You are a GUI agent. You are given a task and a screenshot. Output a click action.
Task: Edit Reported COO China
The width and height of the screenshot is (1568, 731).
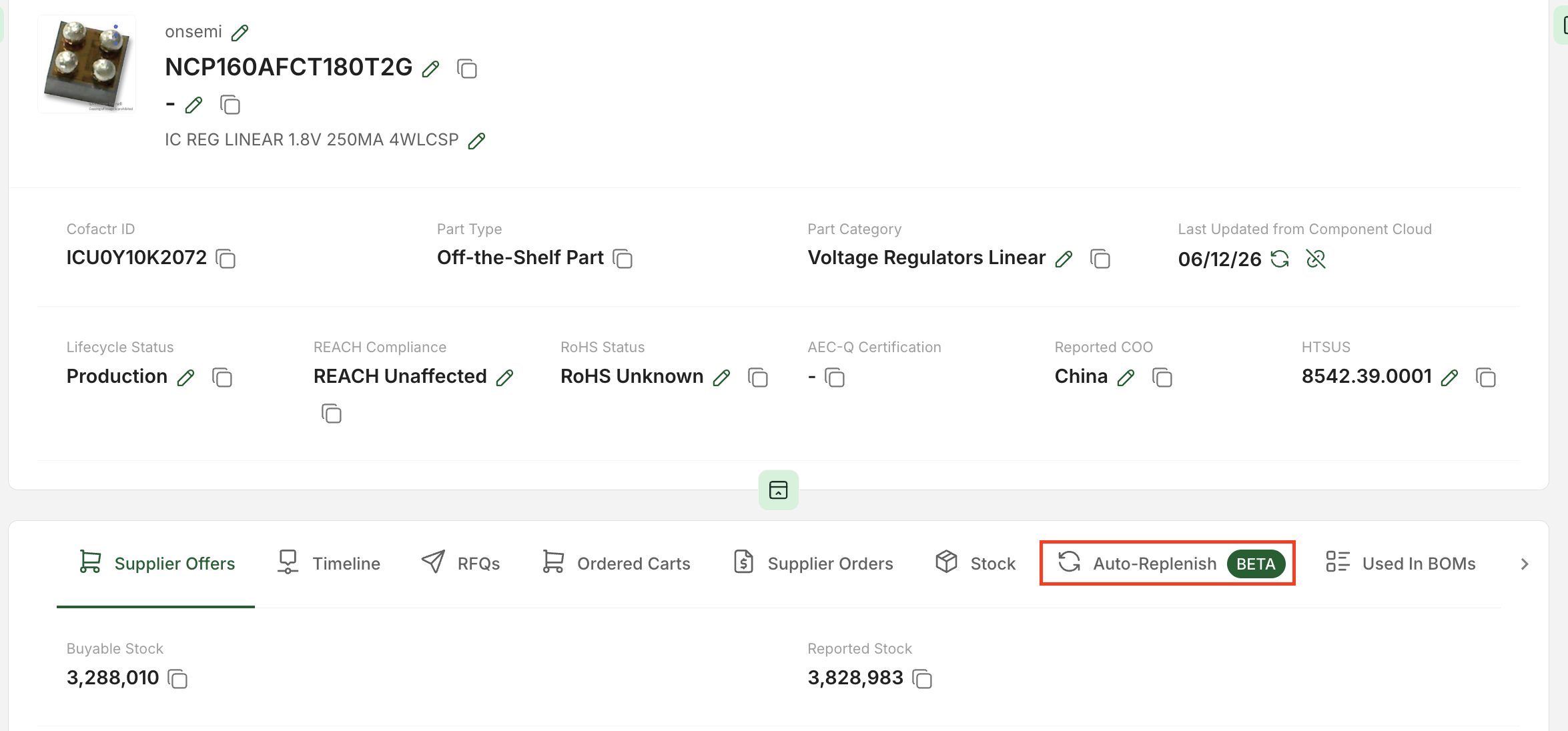tap(1126, 378)
